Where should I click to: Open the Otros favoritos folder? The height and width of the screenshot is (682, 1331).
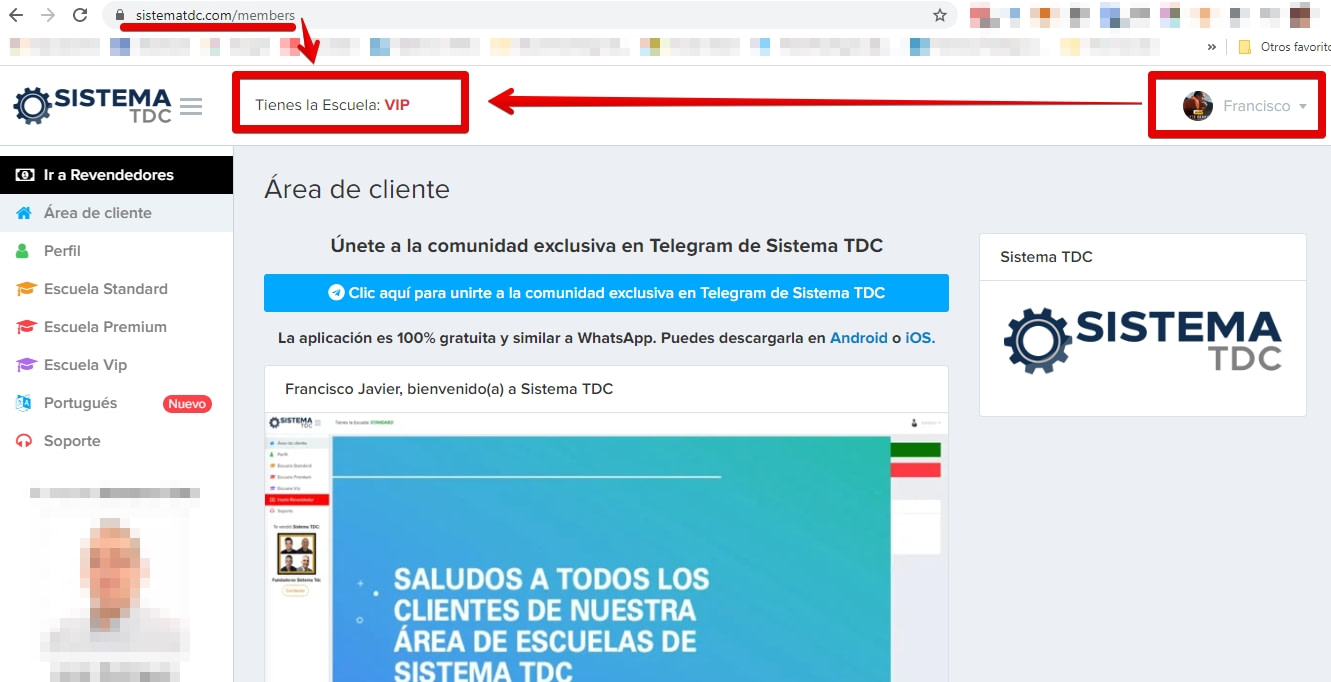(1284, 47)
